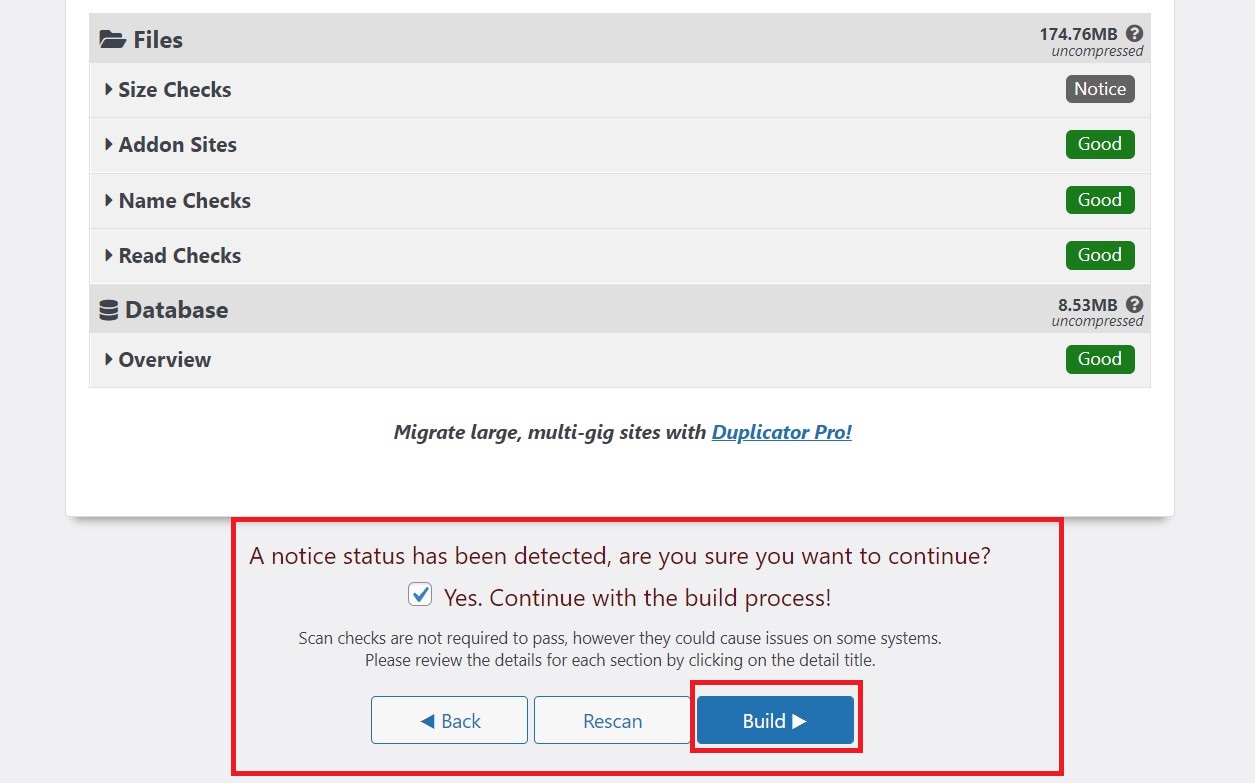Go Back to the previous step
The image size is (1255, 783).
pos(449,721)
